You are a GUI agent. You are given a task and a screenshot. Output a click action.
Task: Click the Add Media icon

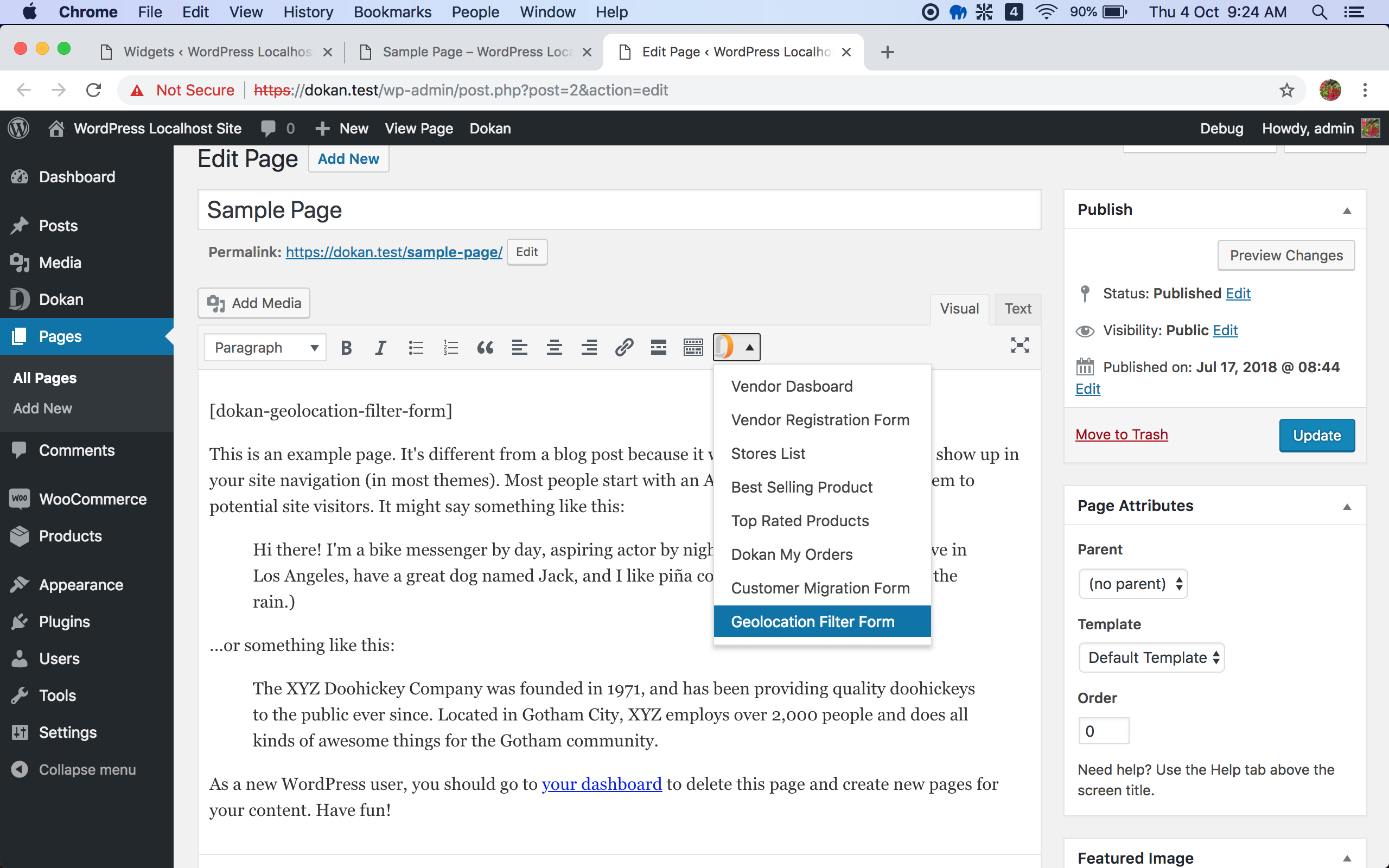click(x=217, y=302)
